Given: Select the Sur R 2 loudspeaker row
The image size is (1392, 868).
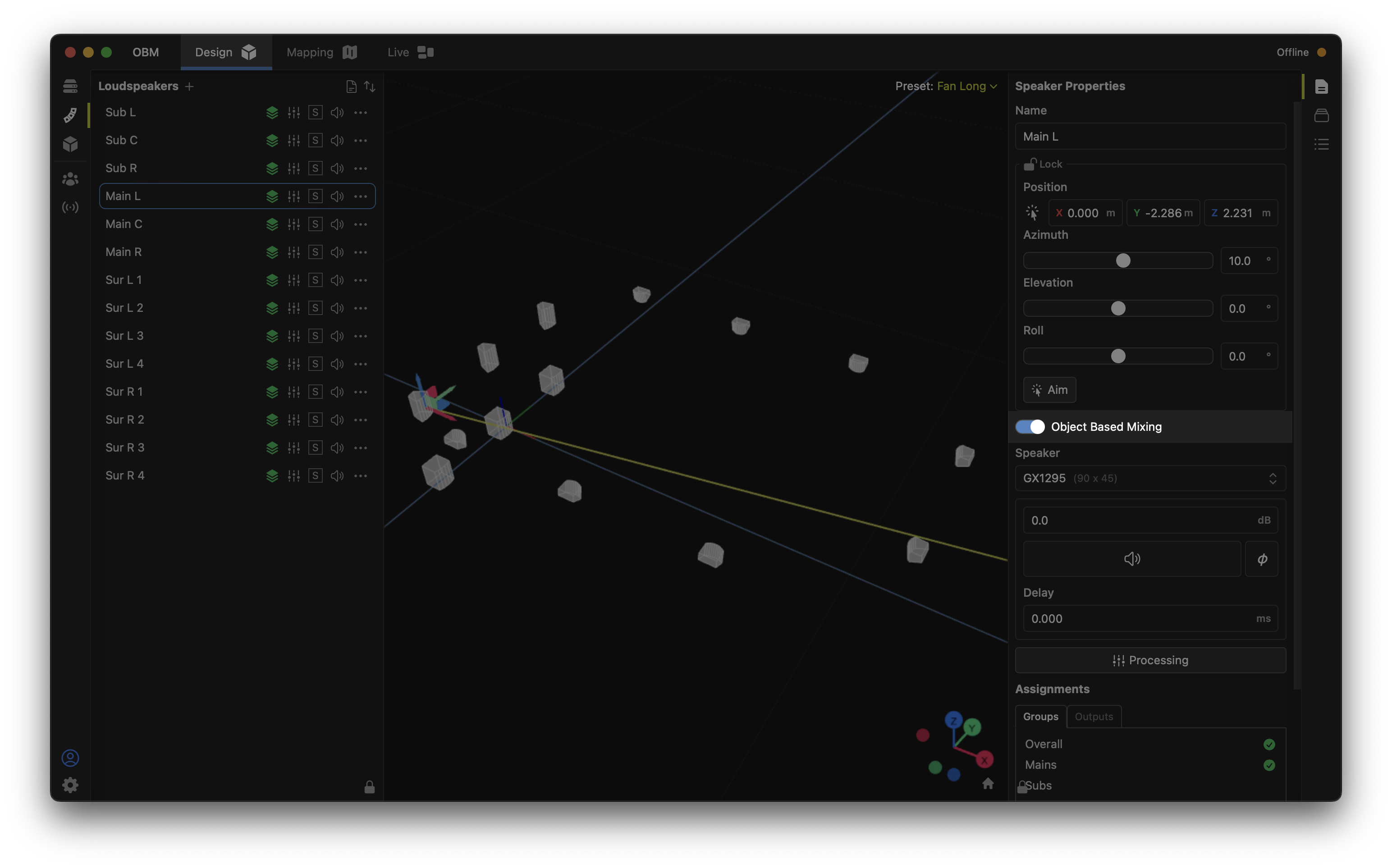Looking at the screenshot, I should (x=237, y=420).
